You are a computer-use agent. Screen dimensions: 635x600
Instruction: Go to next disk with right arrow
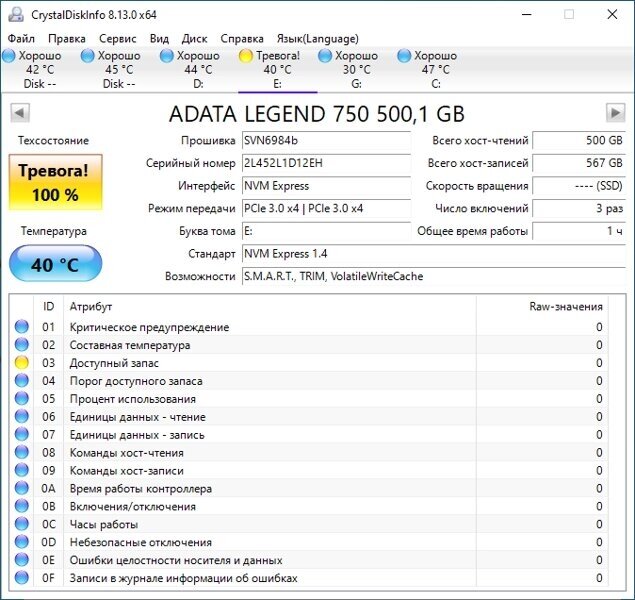coord(616,113)
